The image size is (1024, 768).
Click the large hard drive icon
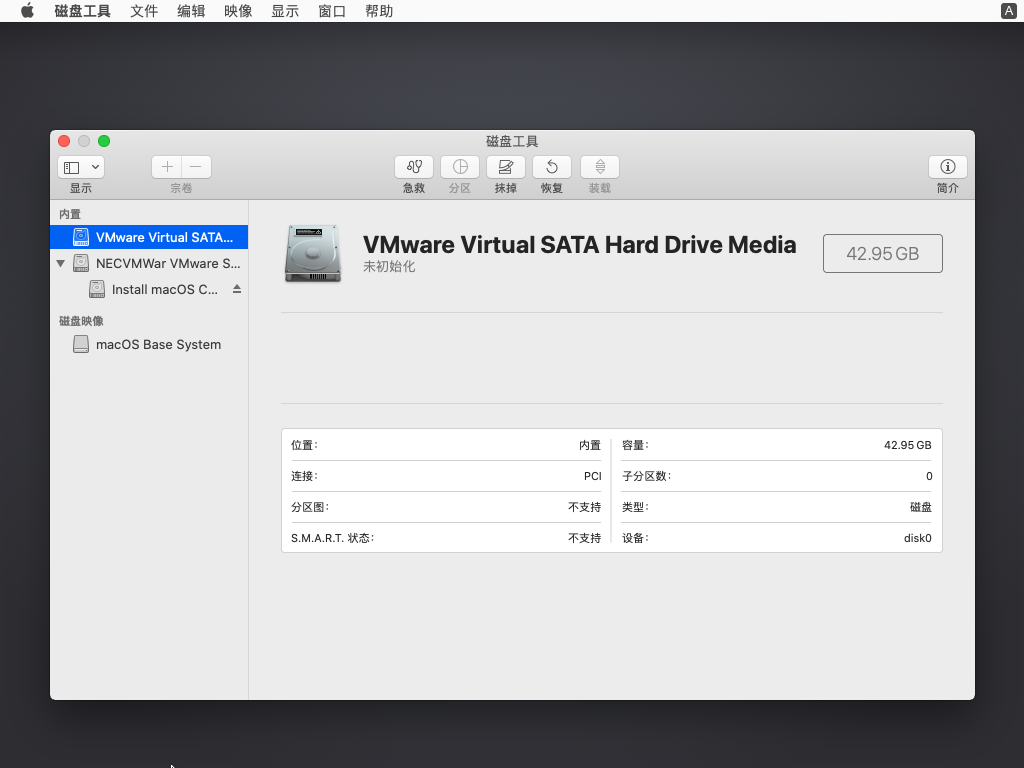(x=313, y=253)
